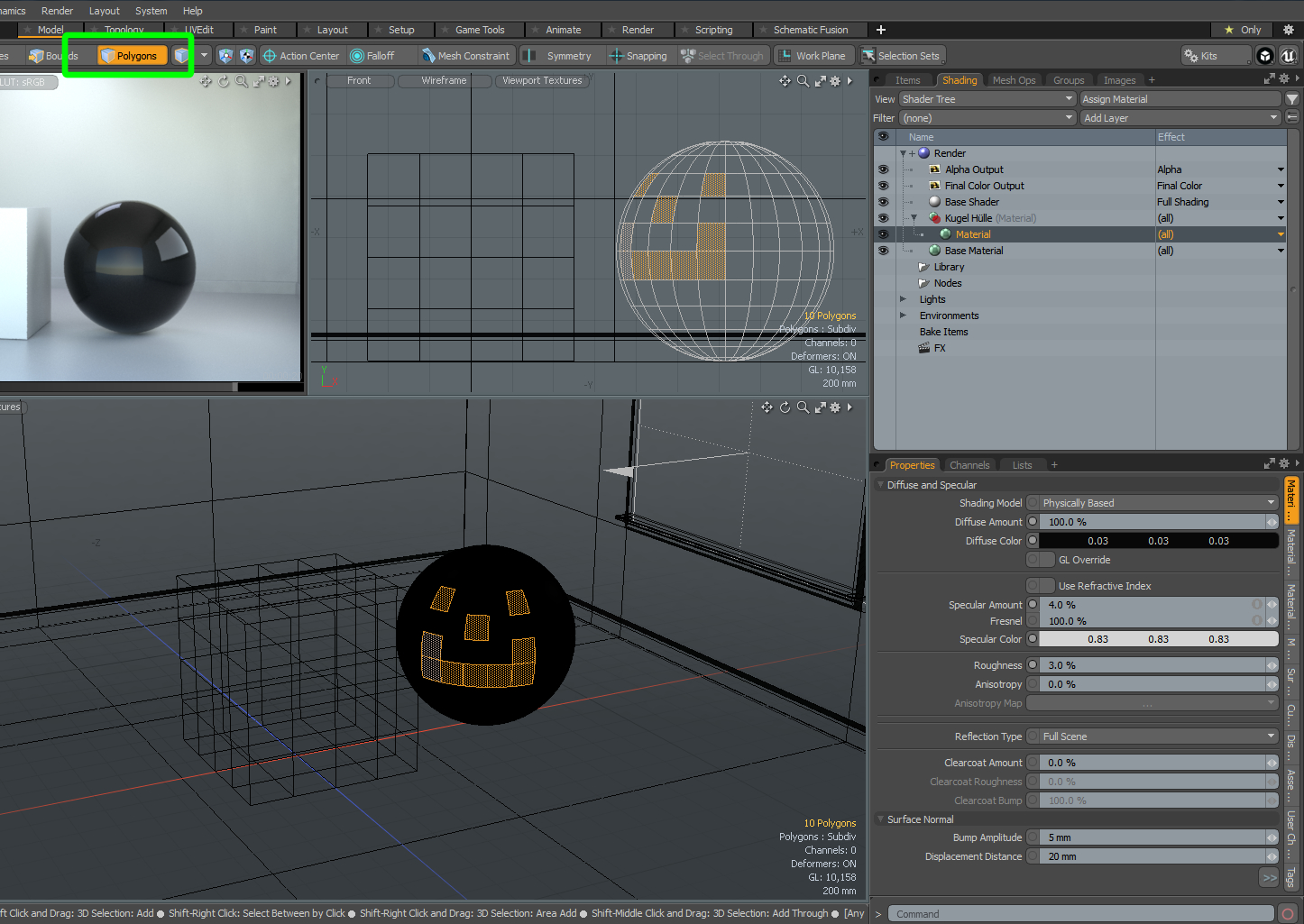
Task: Click the Front view button
Action: click(x=359, y=80)
